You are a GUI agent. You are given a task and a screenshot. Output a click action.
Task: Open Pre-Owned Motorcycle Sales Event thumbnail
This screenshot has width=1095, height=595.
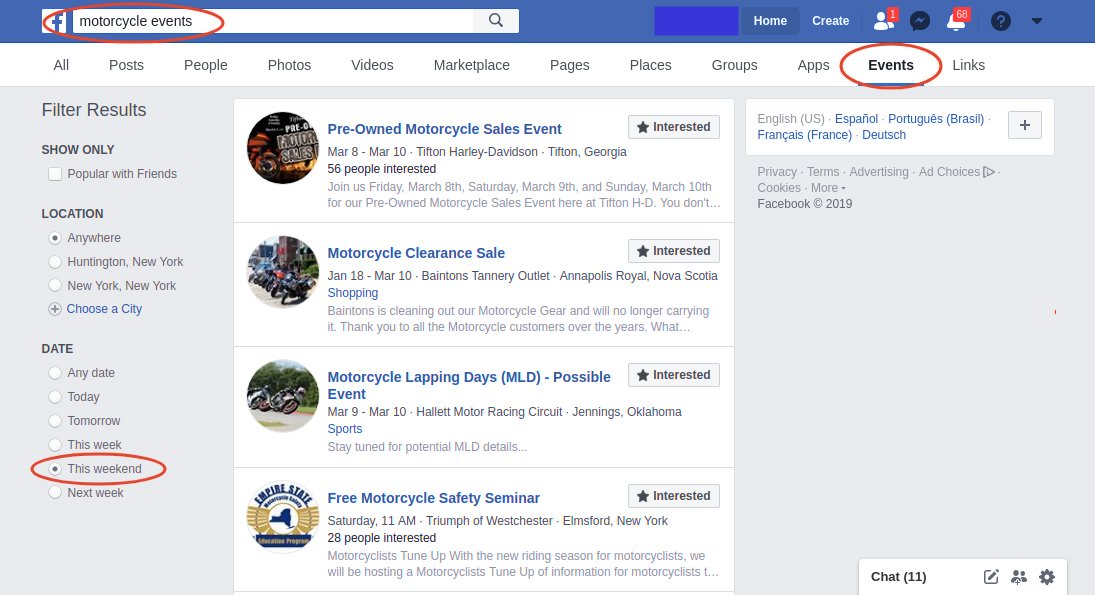point(283,148)
